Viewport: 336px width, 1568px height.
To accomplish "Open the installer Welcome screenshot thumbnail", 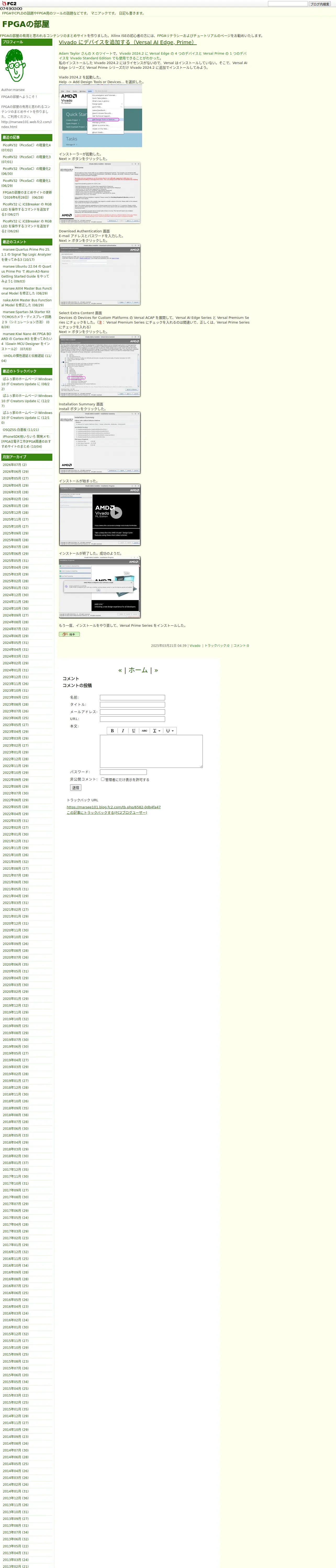I will point(100,193).
